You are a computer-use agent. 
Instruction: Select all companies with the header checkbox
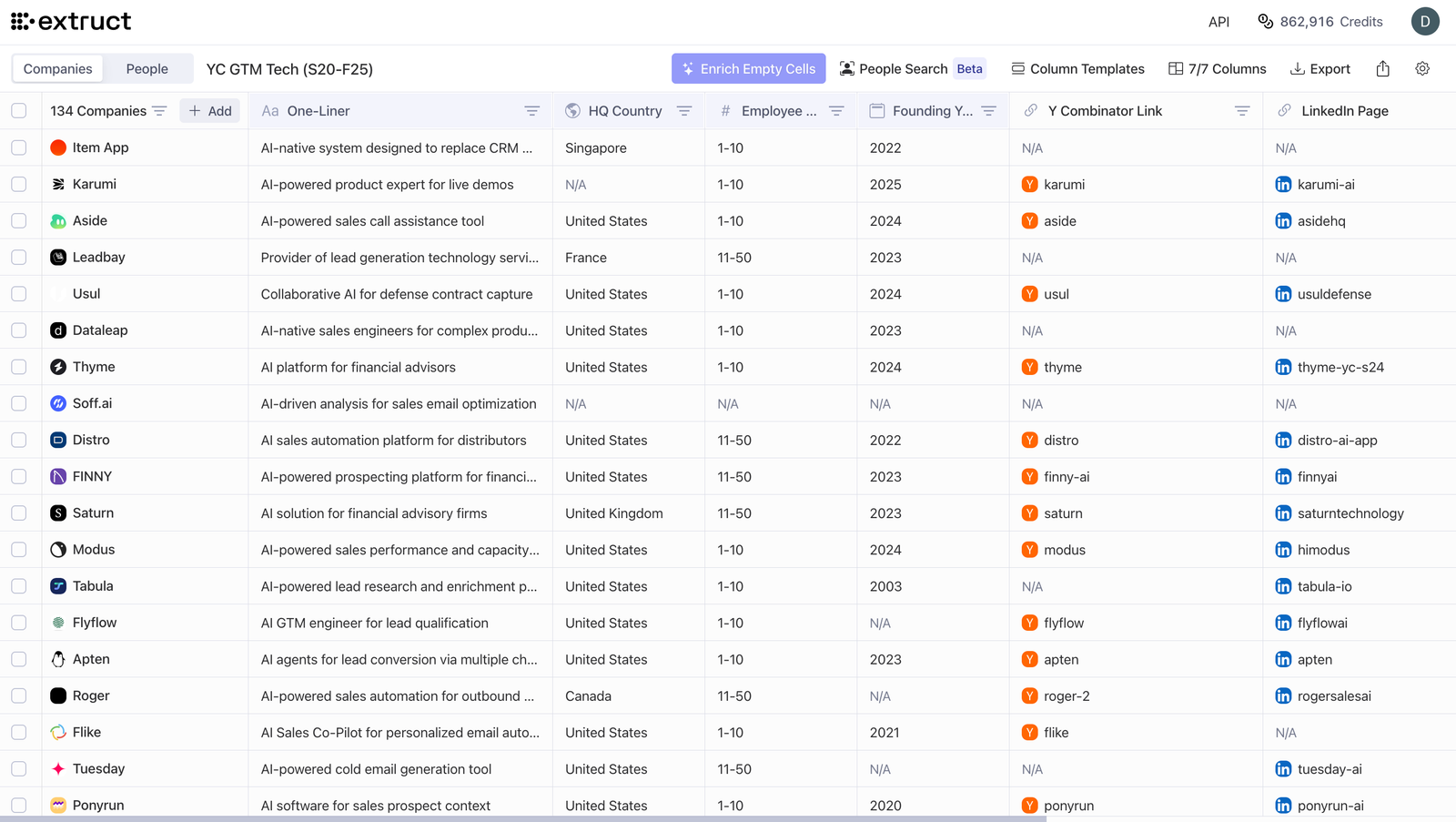[19, 110]
